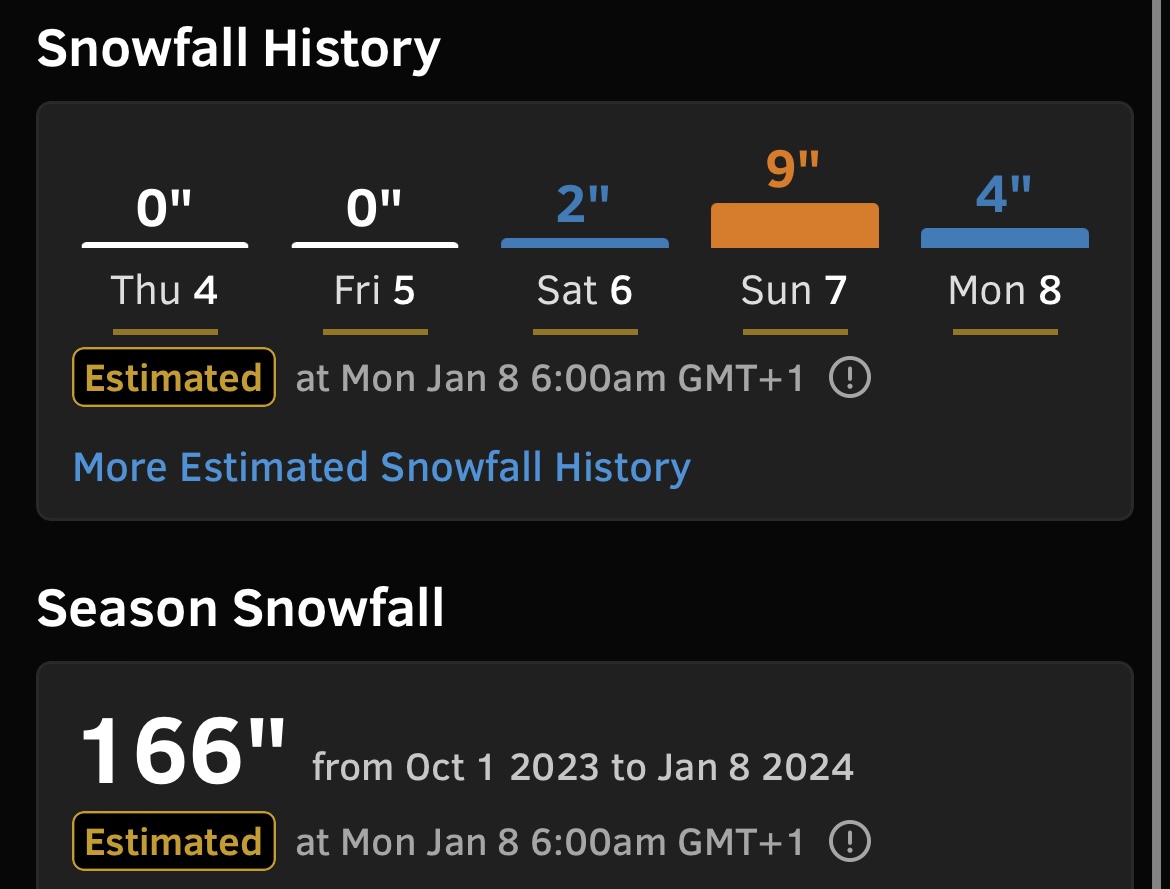
Task: Click the white zero bar for Friday
Action: click(x=375, y=245)
